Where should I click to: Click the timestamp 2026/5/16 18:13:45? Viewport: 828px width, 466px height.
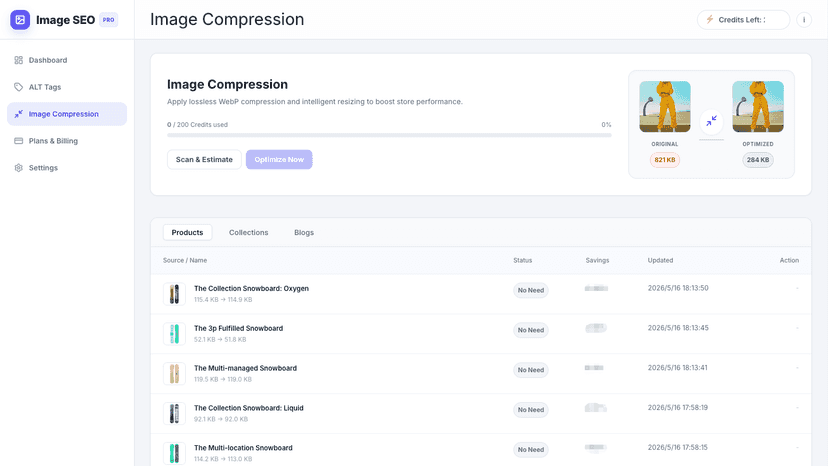point(678,328)
